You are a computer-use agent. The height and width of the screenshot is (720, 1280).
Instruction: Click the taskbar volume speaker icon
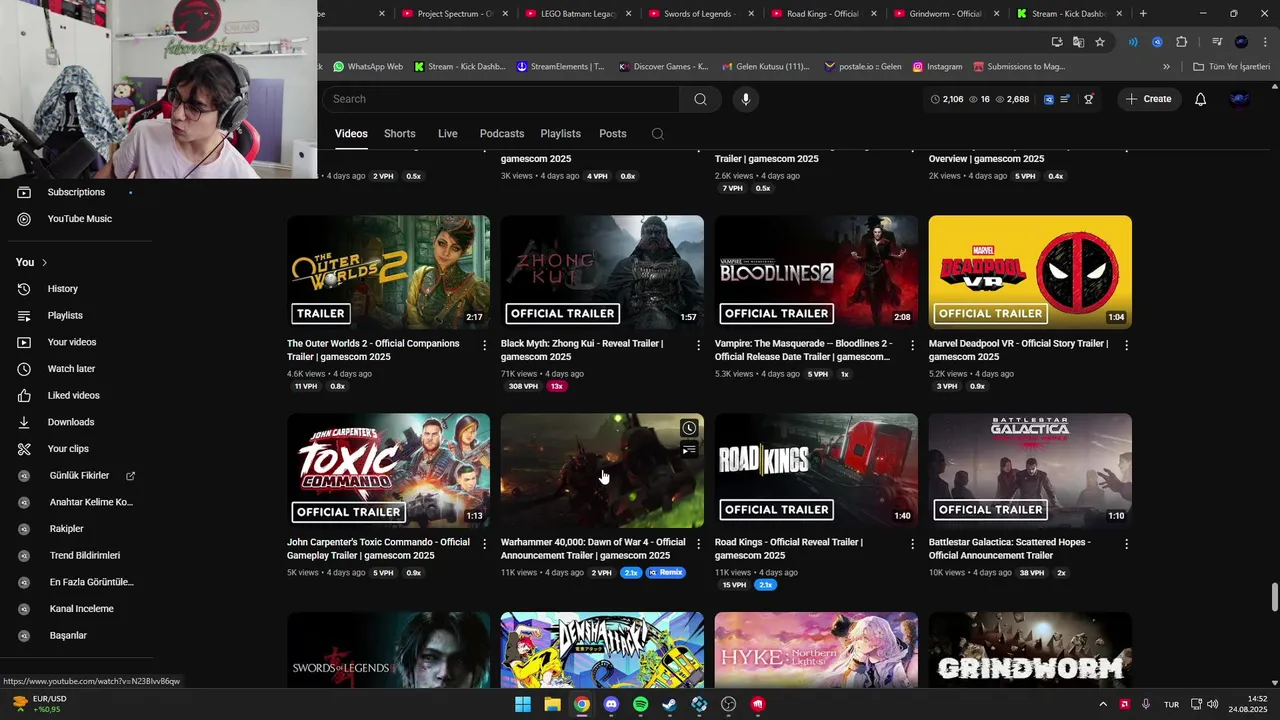pyautogui.click(x=1212, y=704)
